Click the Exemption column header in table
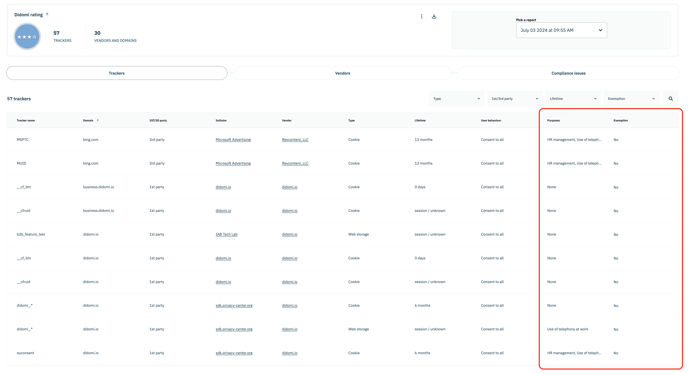The image size is (688, 373). (x=620, y=120)
